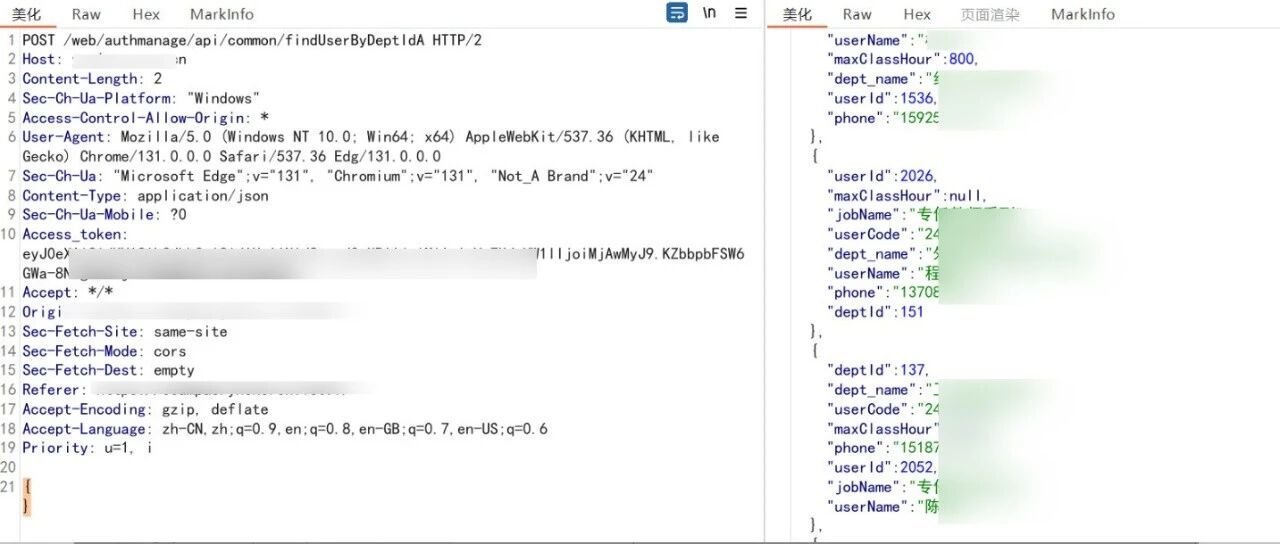This screenshot has height=544, width=1280.
Task: Click the Priority: u=1, i header
Action: point(88,448)
